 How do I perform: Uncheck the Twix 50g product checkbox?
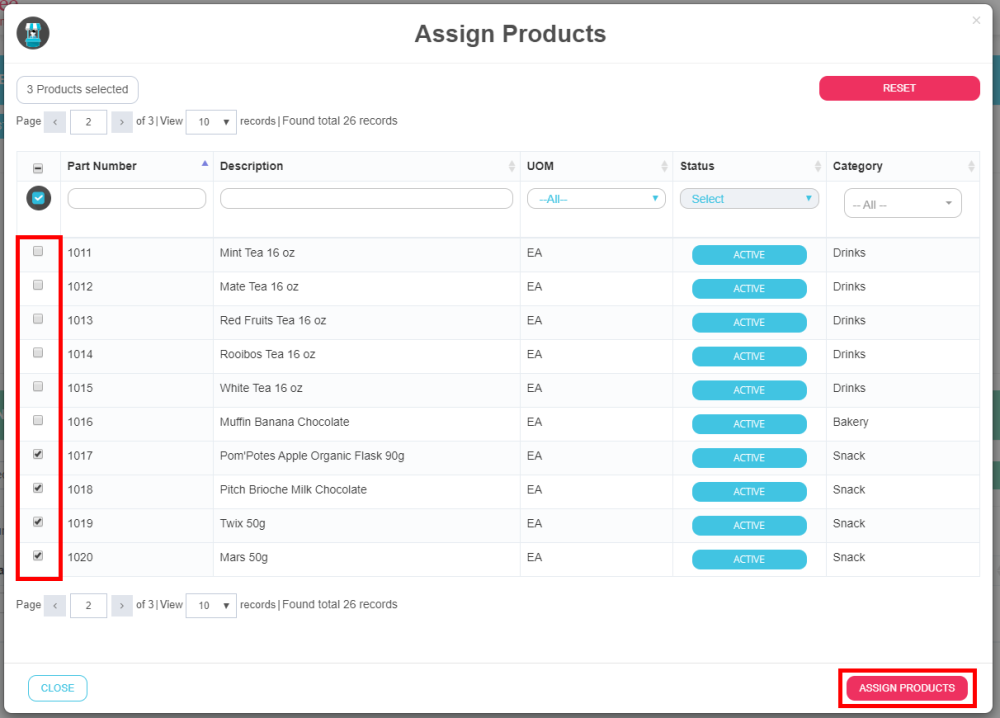point(38,522)
